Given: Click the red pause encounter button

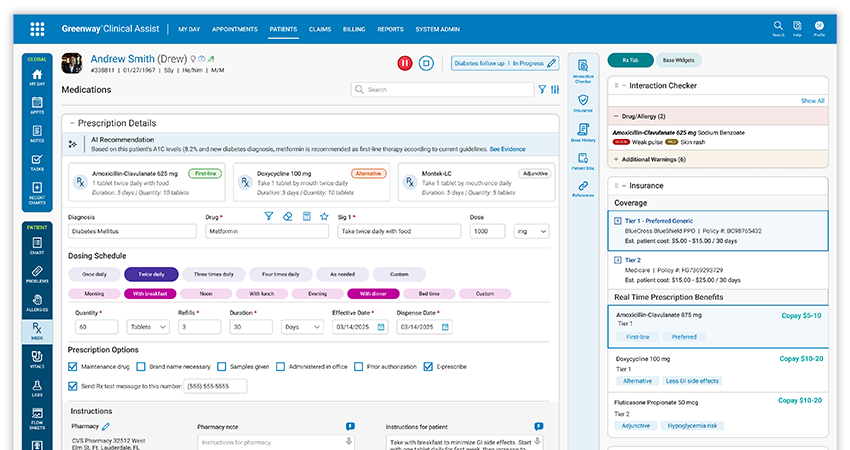Looking at the screenshot, I should pos(404,63).
